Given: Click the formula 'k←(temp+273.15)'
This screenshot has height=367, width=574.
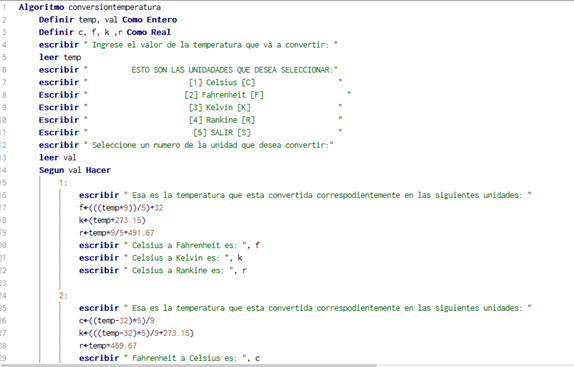Looking at the screenshot, I should point(112,220).
